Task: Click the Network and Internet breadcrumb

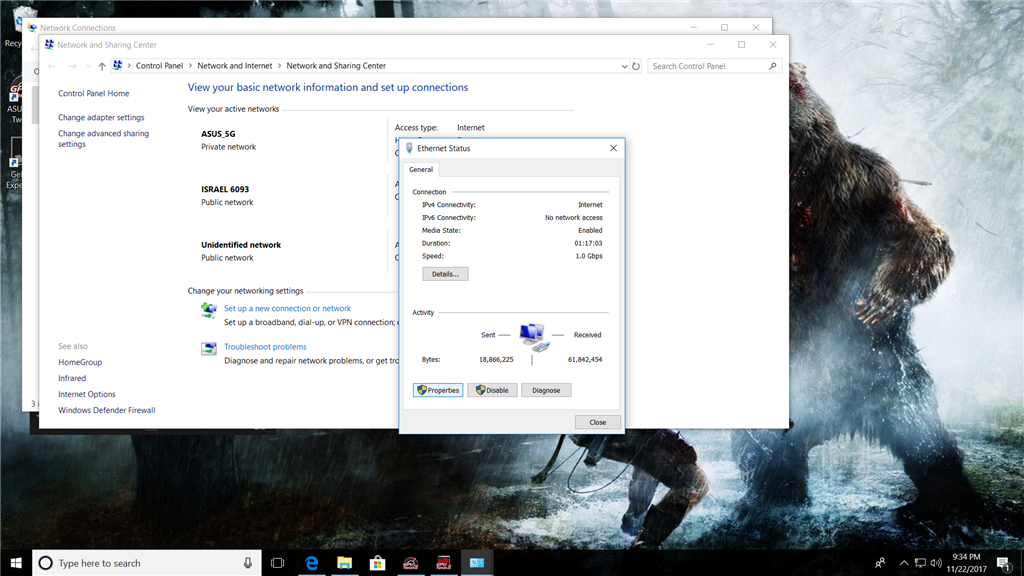Action: tap(234, 66)
